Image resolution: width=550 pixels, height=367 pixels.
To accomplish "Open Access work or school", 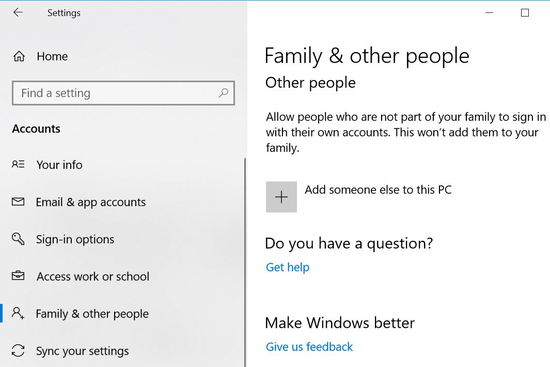I will (93, 276).
